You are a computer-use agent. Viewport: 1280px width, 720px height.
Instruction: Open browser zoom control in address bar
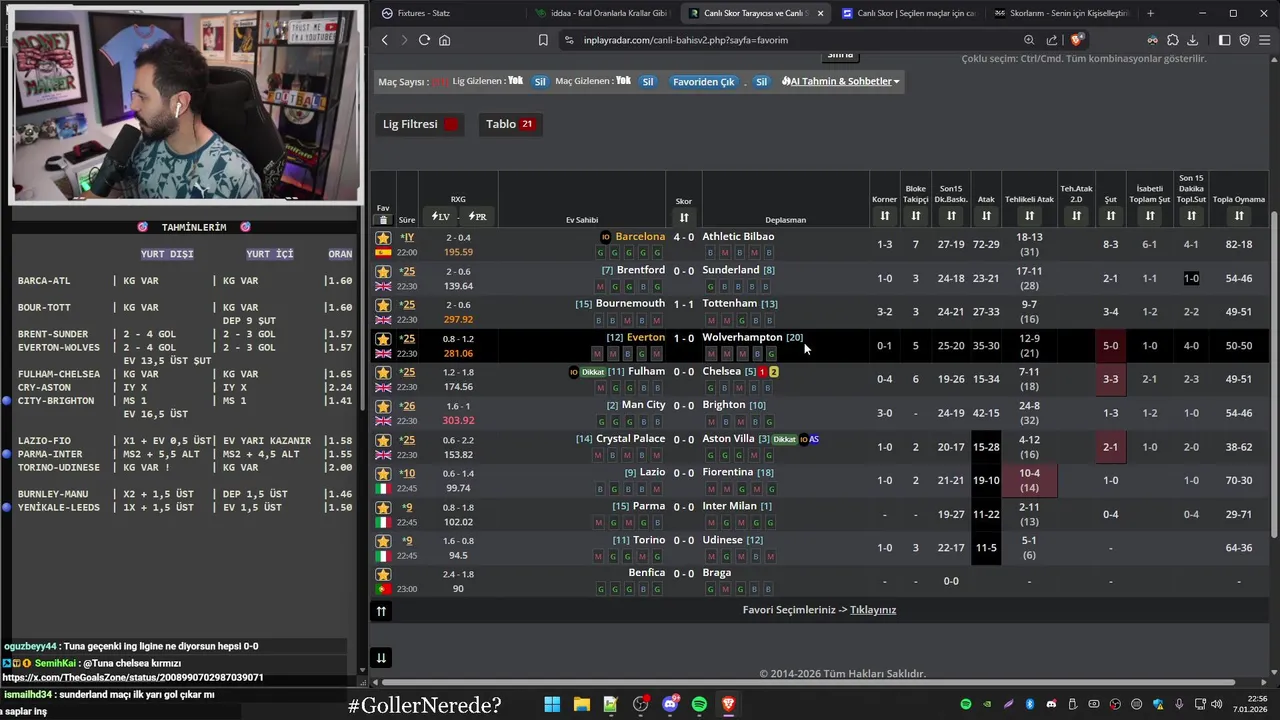click(1029, 40)
